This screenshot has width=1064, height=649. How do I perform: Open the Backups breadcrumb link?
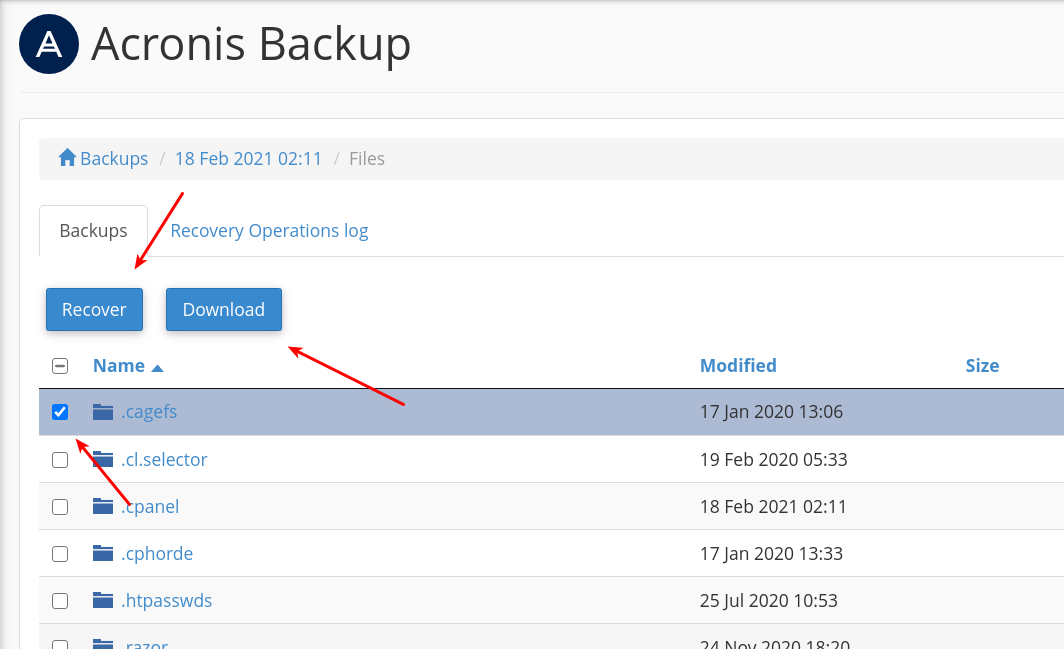(x=112, y=157)
